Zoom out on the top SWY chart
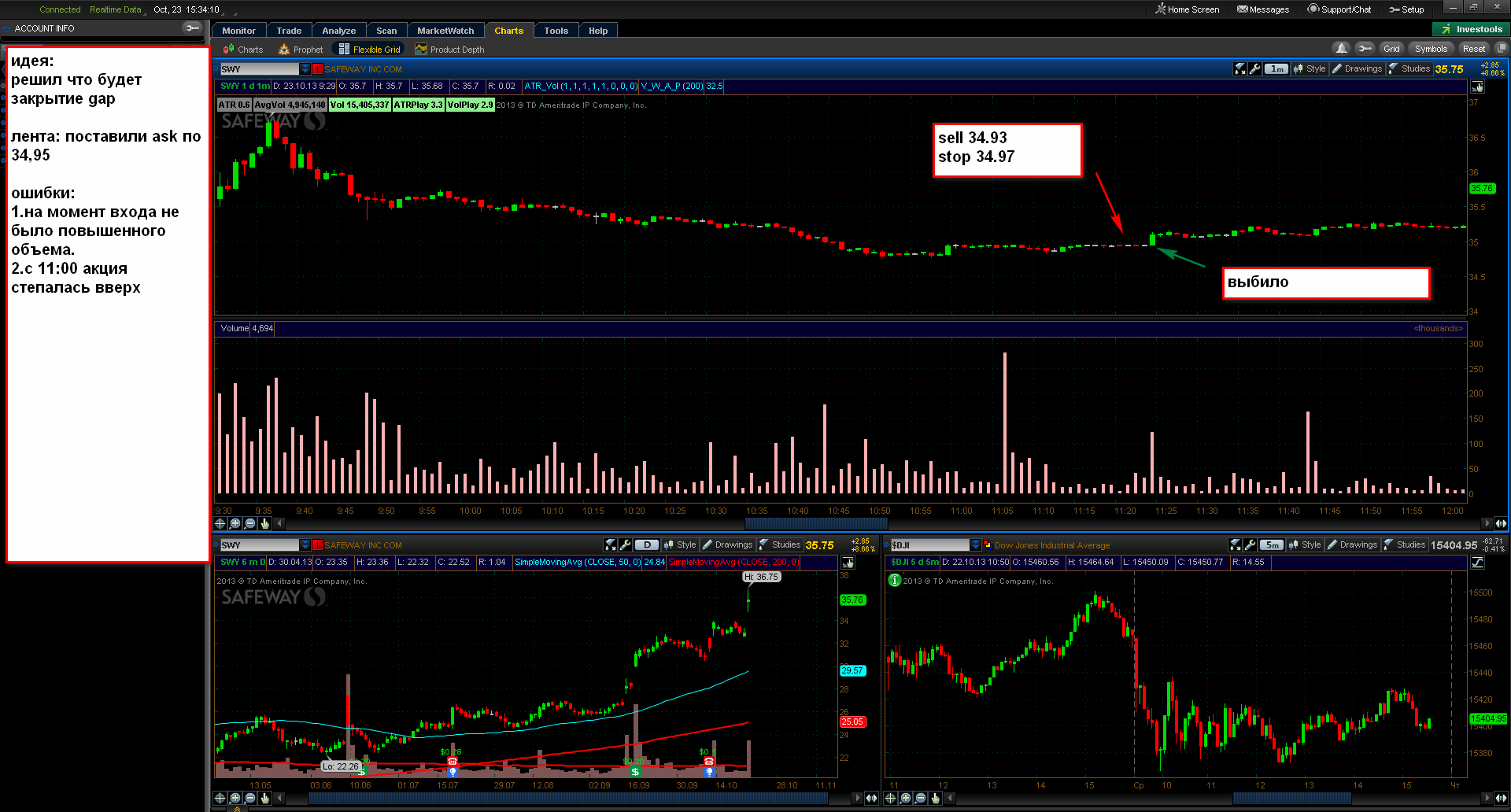 tap(250, 523)
